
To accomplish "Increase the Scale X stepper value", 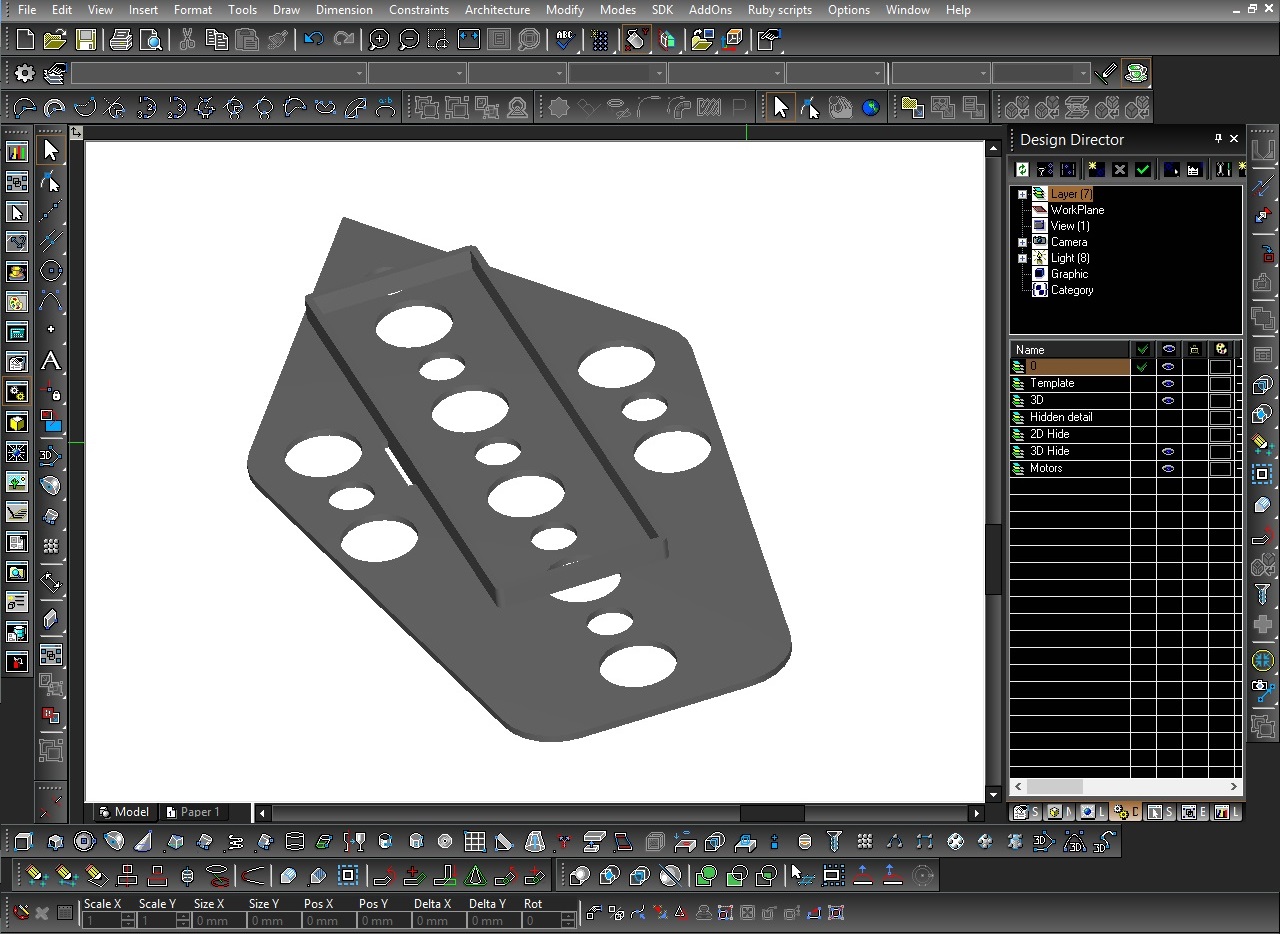I will click(128, 917).
